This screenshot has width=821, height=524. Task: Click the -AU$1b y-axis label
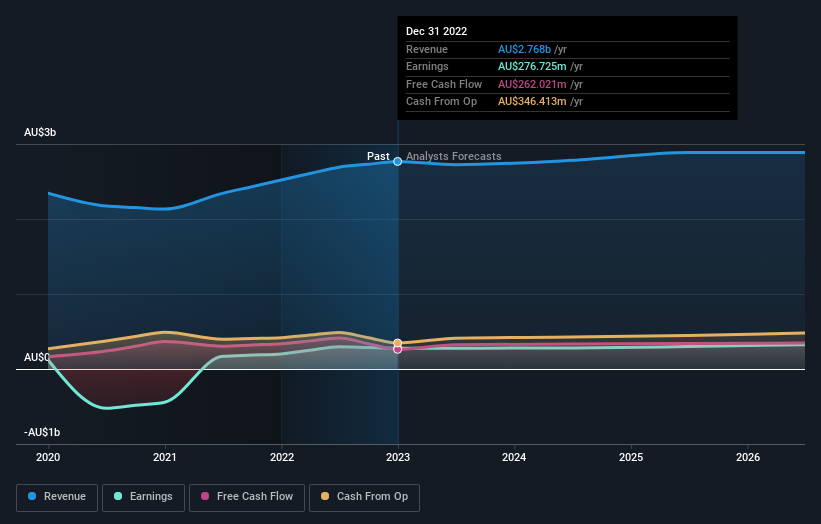click(42, 432)
